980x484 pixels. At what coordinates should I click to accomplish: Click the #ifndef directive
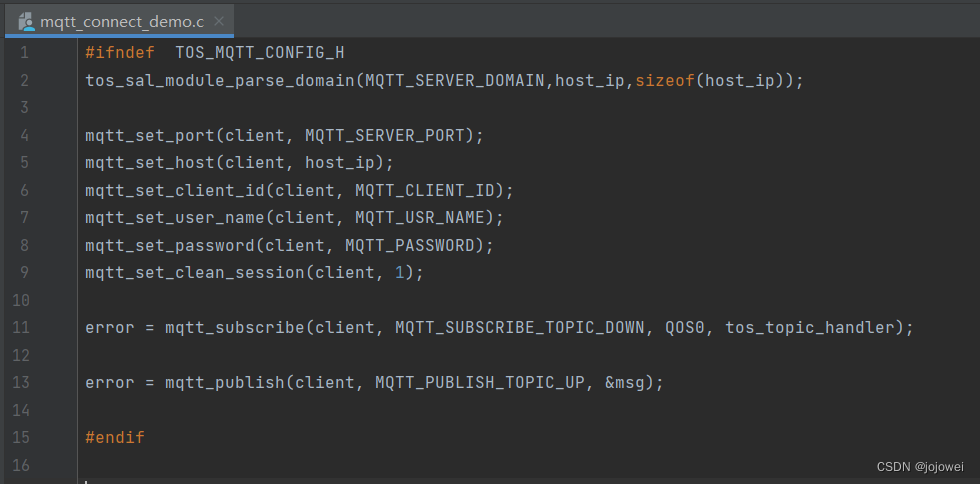pos(120,53)
